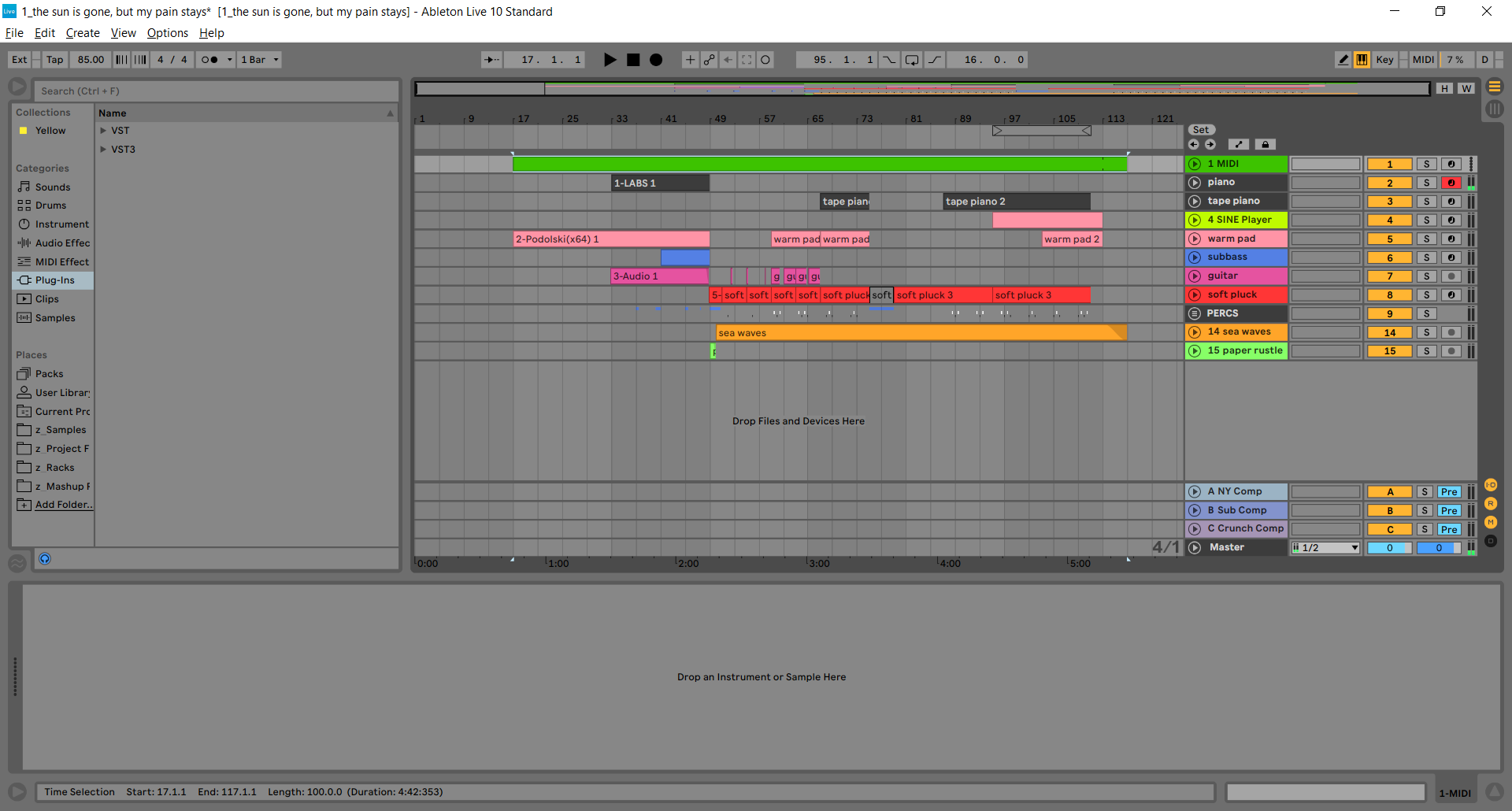This screenshot has width=1512, height=811.
Task: Click the blue Preview/Cue volume field
Action: pos(1439,548)
